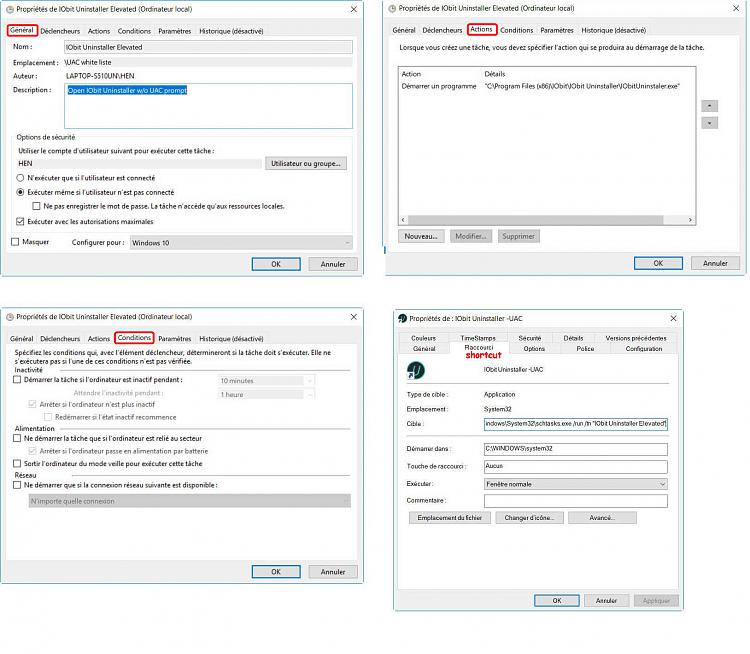Switch to the Versions précédentes tab

pos(636,338)
